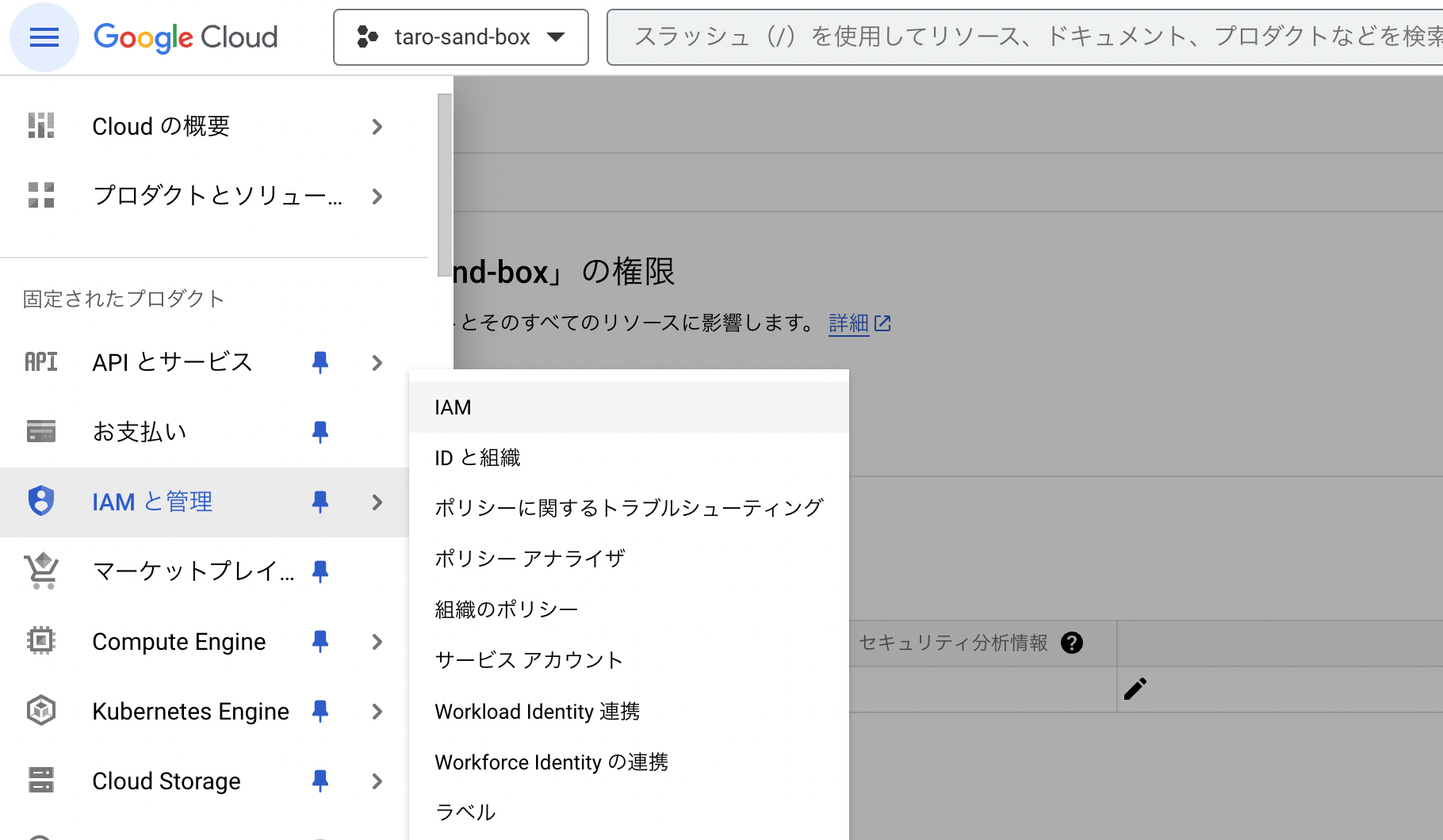Image resolution: width=1443 pixels, height=840 pixels.
Task: Select ラベル from the submenu
Action: (629, 812)
